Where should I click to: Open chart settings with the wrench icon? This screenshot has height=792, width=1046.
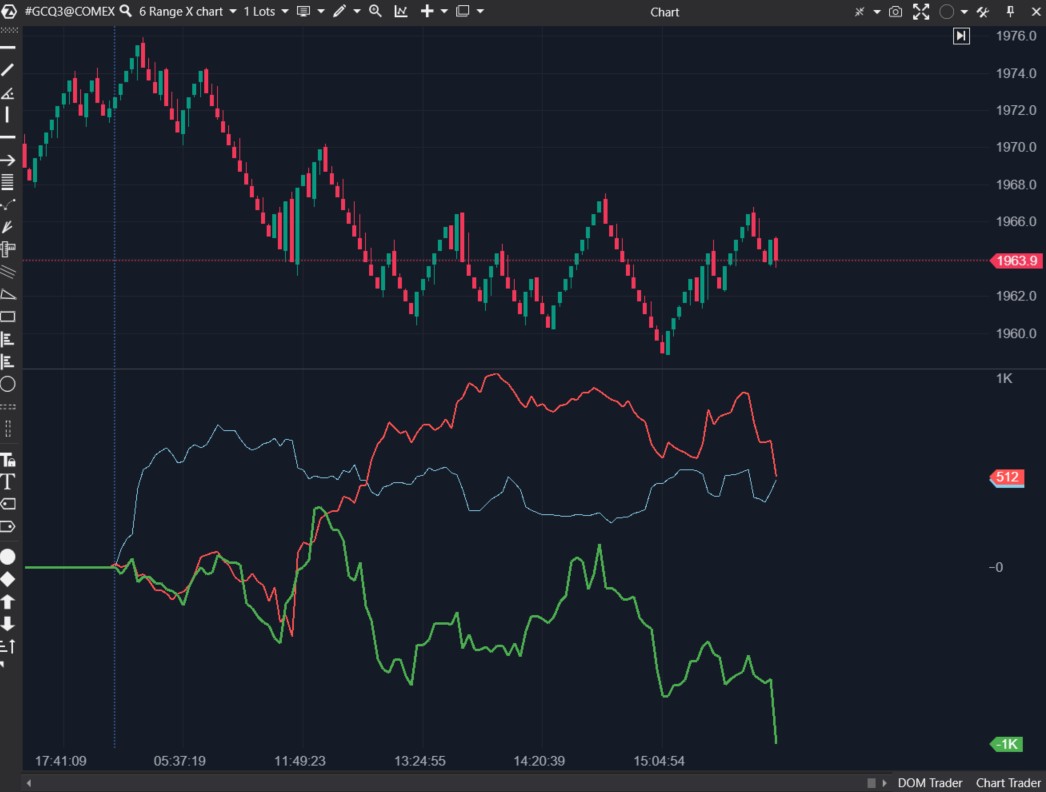click(984, 11)
